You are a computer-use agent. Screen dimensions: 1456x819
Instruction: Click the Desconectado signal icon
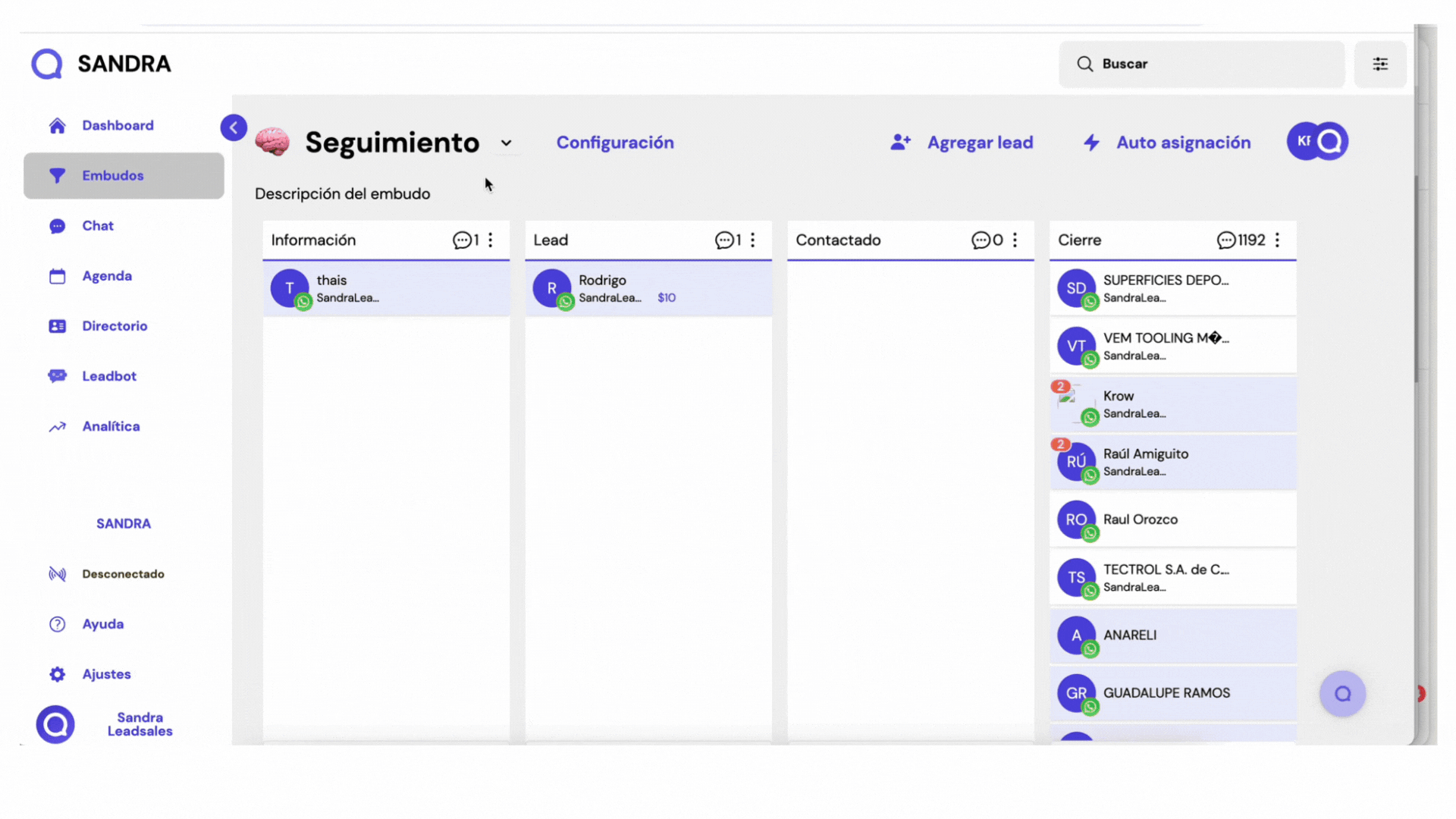tap(57, 574)
